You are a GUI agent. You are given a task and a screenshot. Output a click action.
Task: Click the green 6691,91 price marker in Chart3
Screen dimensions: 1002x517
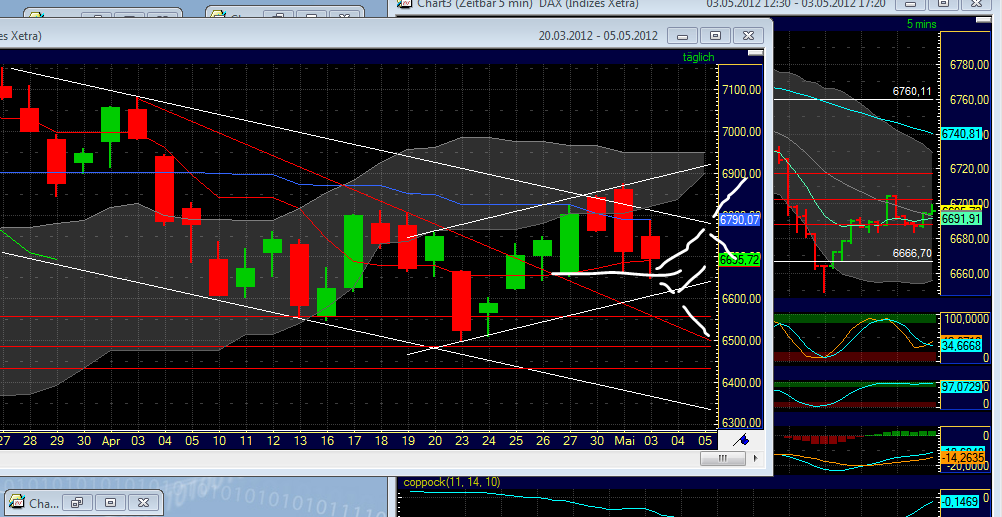click(x=960, y=219)
